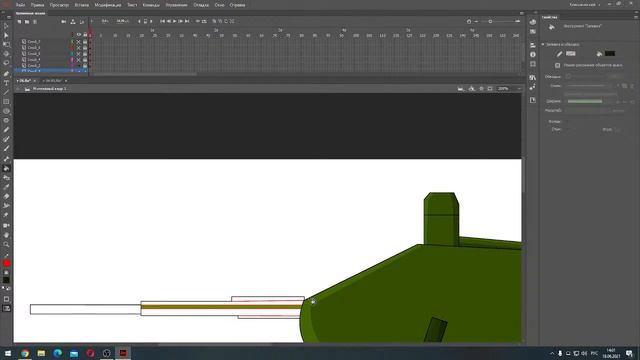Select the Paint Bucket tool in toolbar
Viewport: 640px width, 360px height.
(x=6, y=168)
